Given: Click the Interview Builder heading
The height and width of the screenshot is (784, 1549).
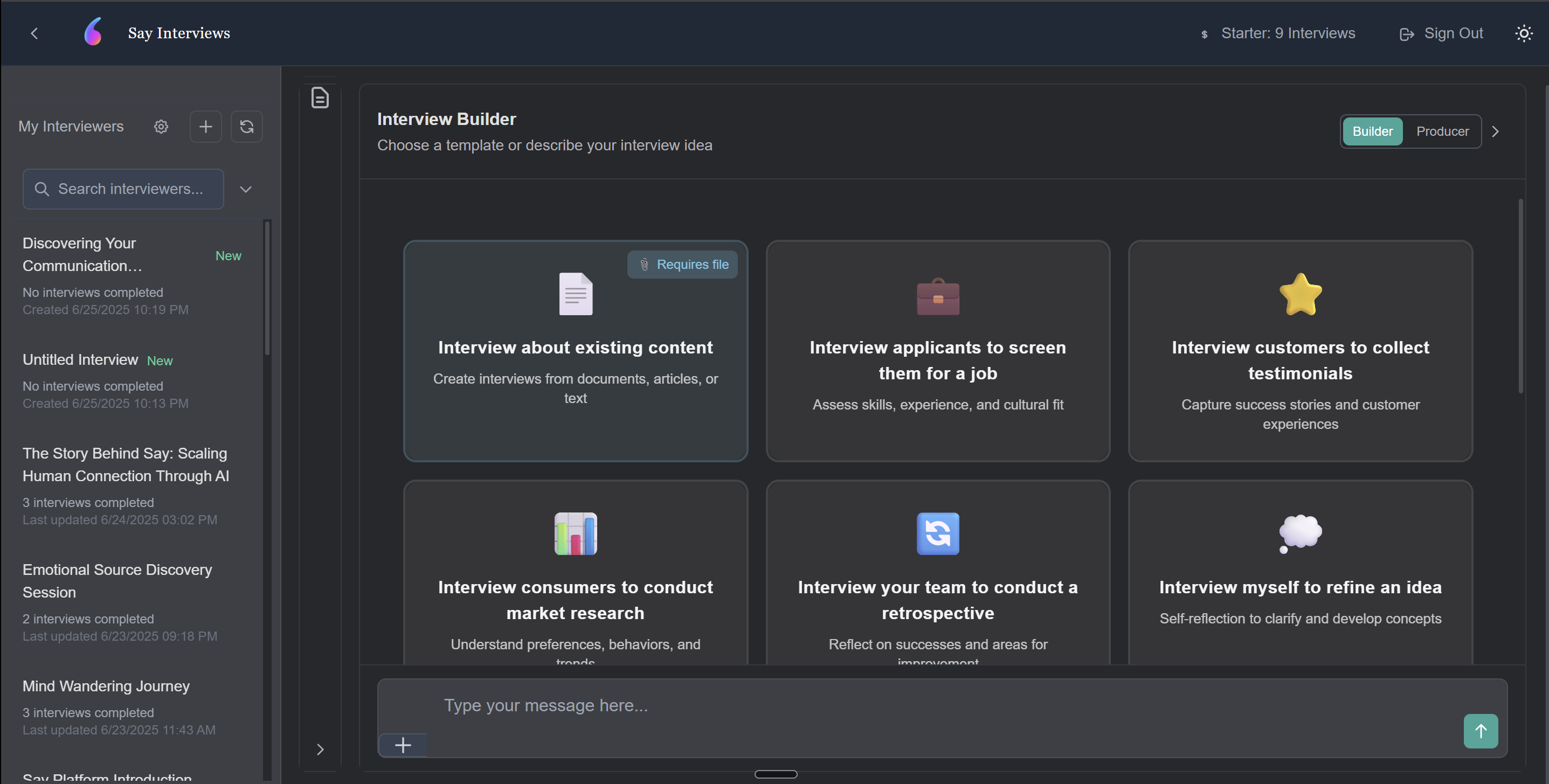Looking at the screenshot, I should (x=446, y=119).
